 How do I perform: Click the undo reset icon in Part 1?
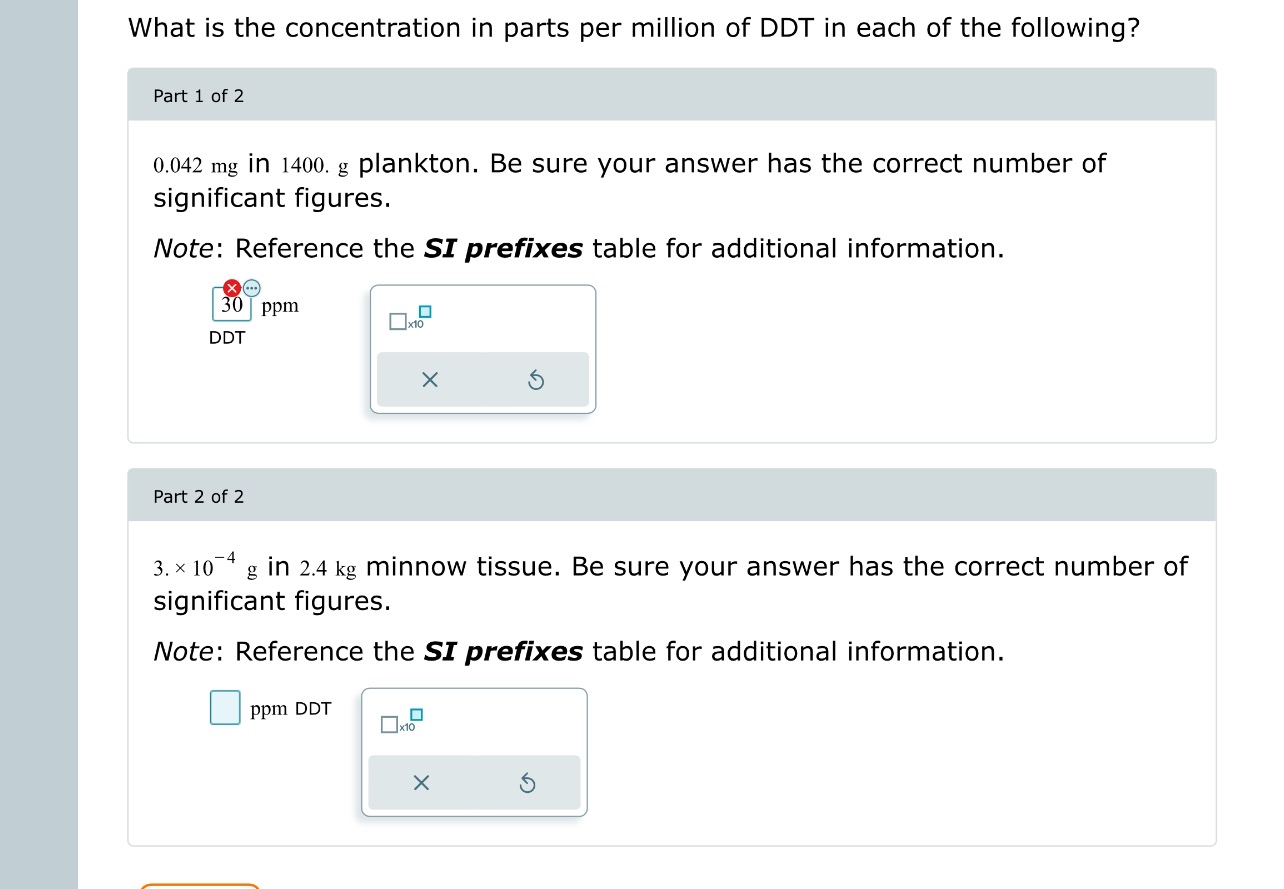pyautogui.click(x=536, y=379)
